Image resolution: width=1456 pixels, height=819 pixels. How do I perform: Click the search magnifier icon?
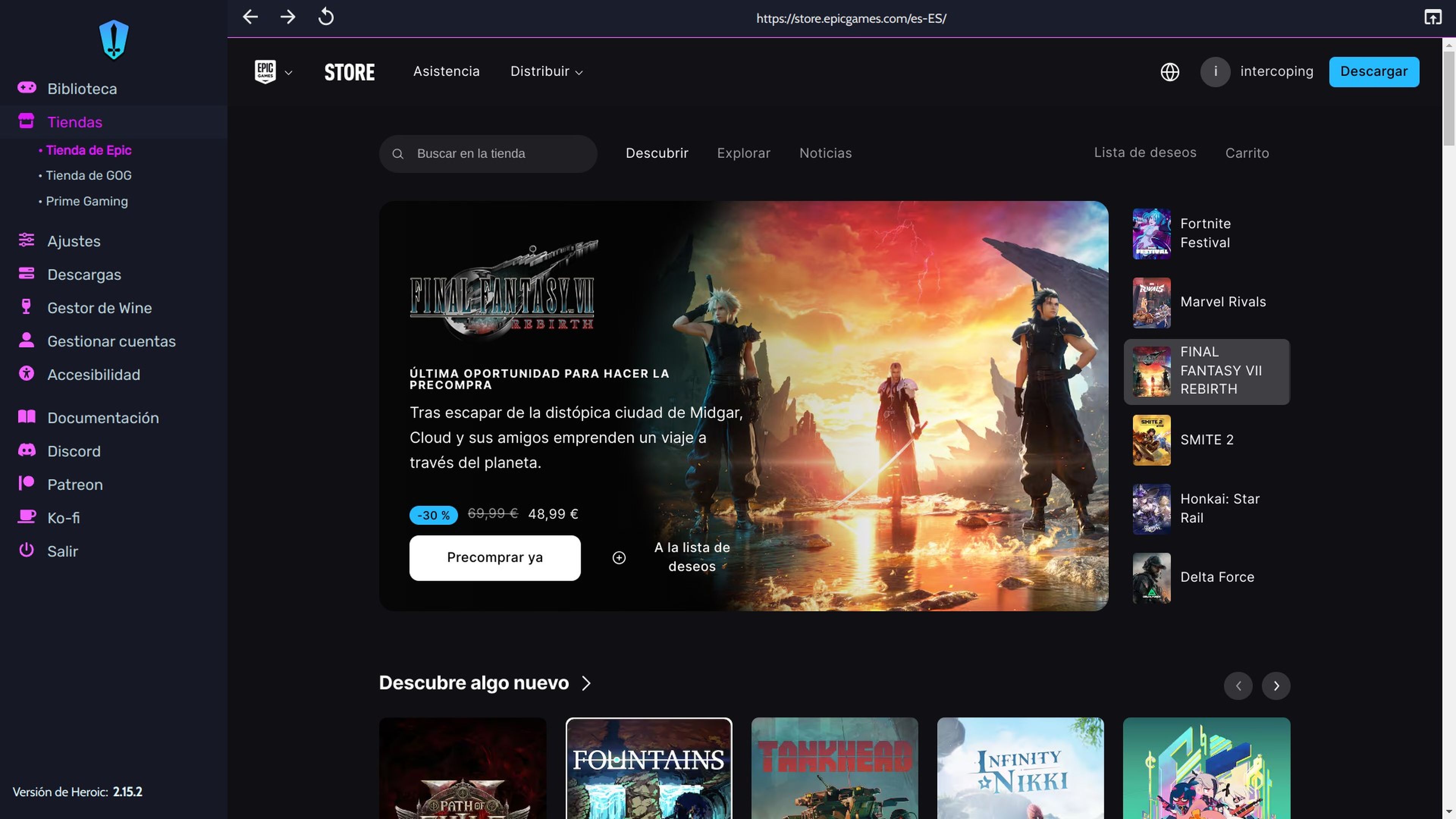click(398, 154)
